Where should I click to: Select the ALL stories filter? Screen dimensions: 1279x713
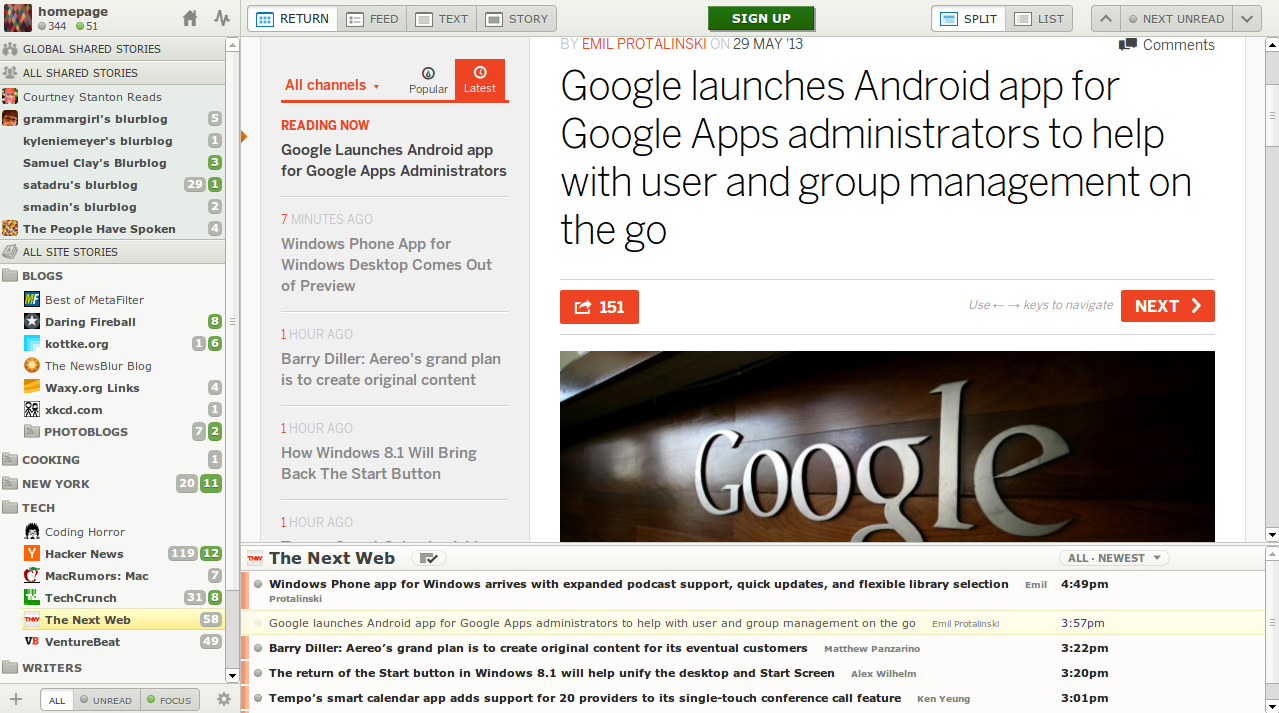click(x=57, y=700)
